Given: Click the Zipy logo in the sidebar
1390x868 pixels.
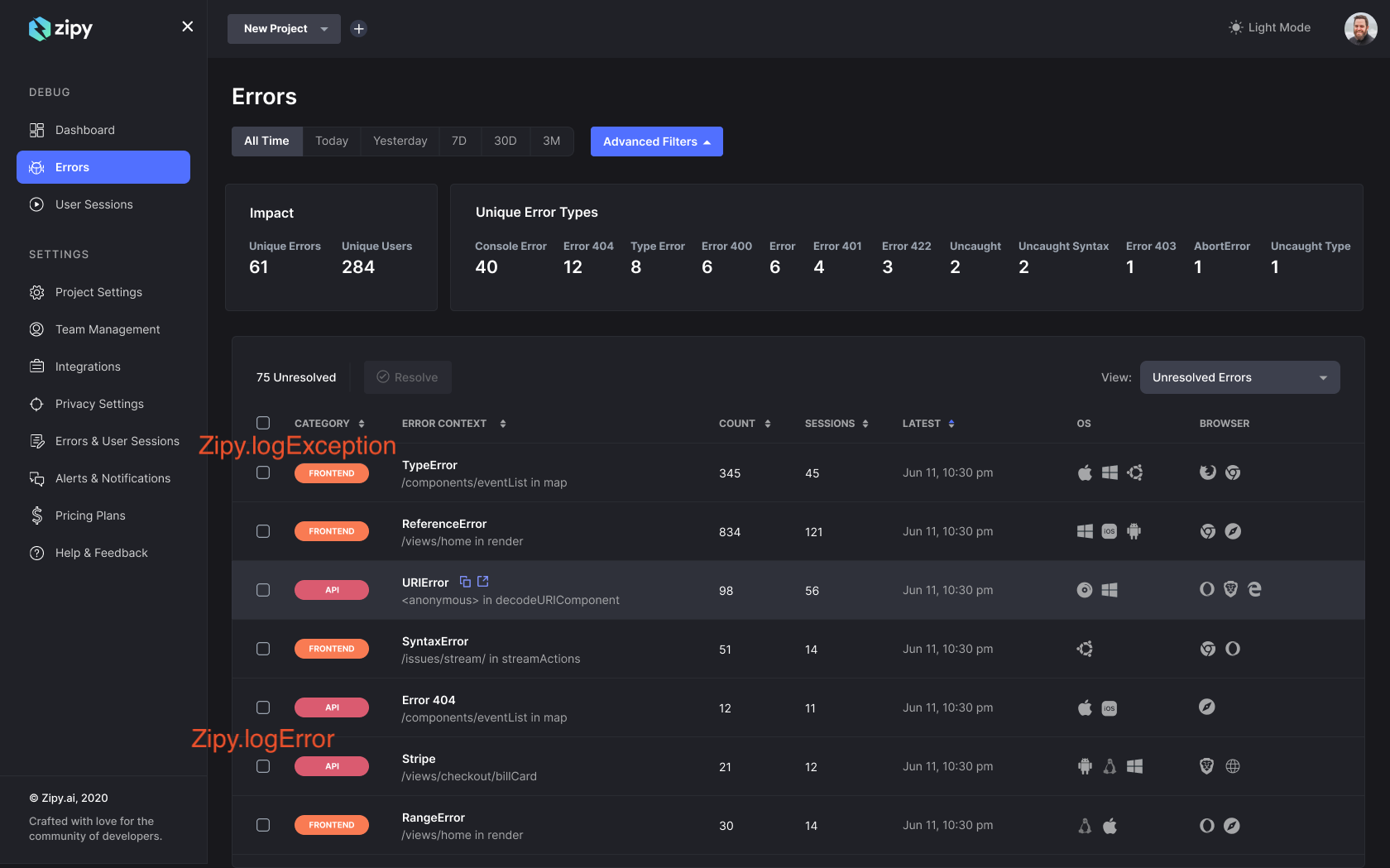Looking at the screenshot, I should pos(60,29).
